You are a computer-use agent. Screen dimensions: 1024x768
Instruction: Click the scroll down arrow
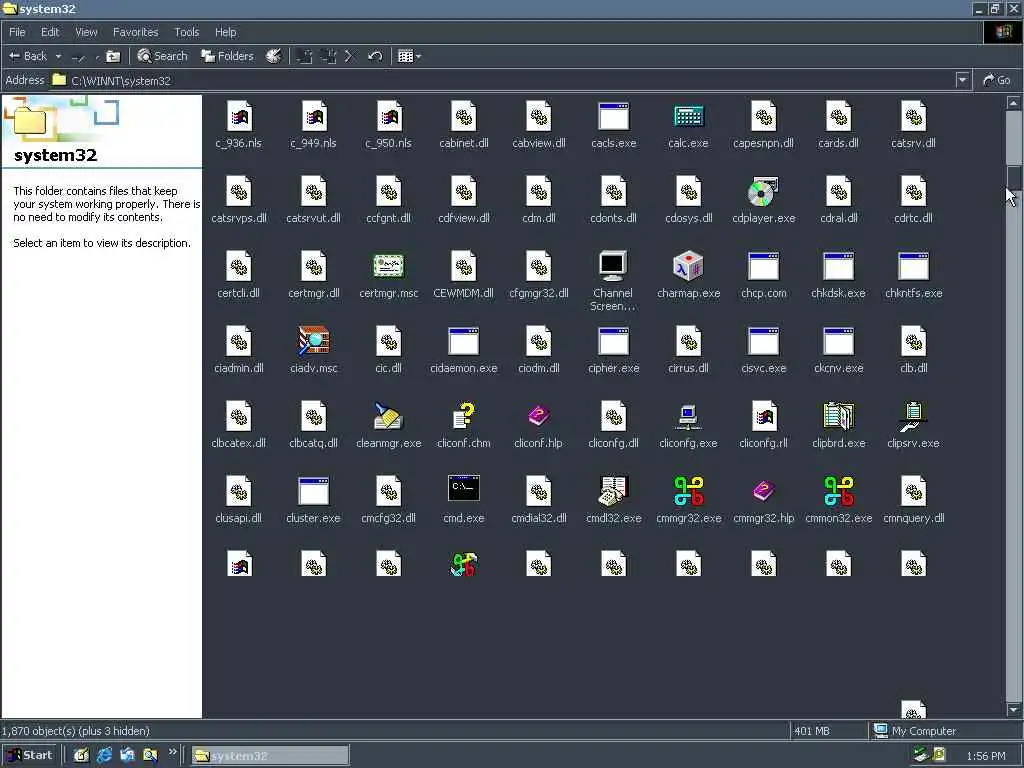[1013, 709]
